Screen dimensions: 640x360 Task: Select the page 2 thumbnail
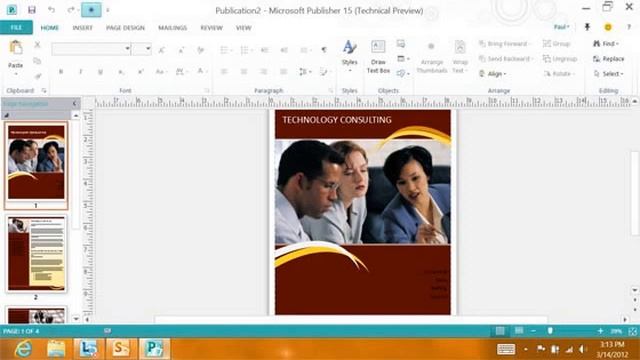pyautogui.click(x=36, y=253)
